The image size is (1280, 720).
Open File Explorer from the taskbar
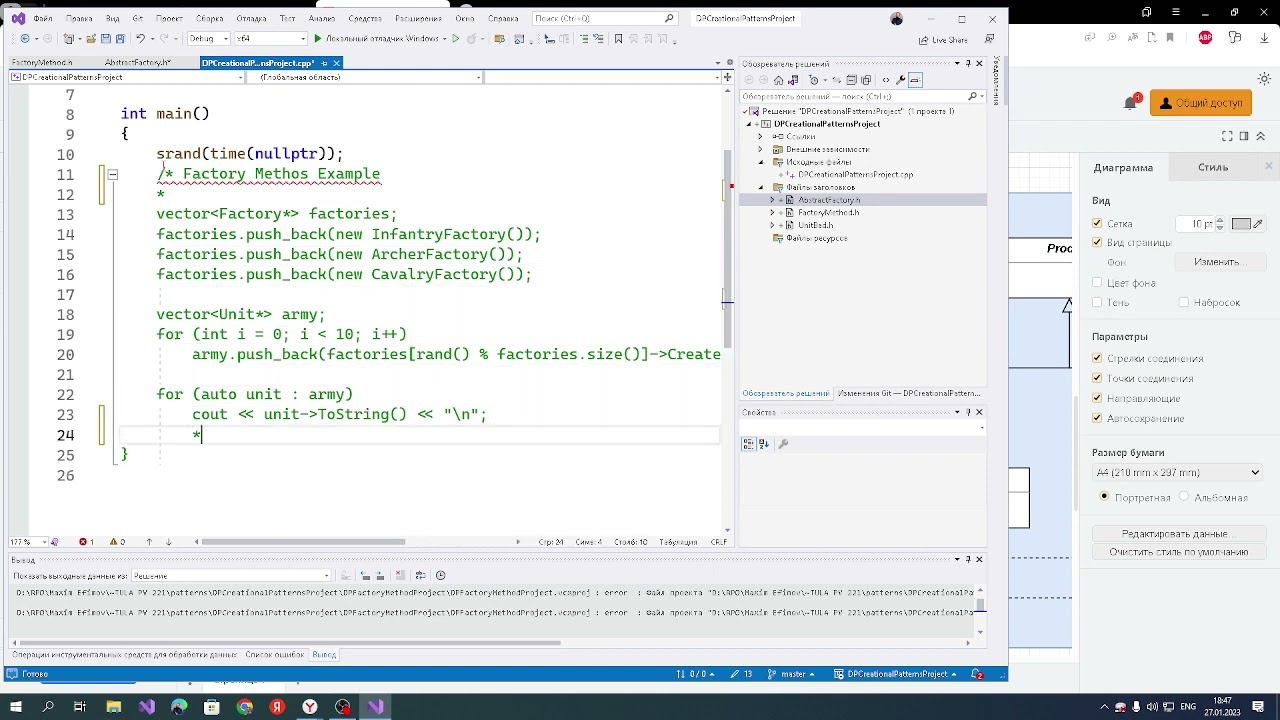114,707
